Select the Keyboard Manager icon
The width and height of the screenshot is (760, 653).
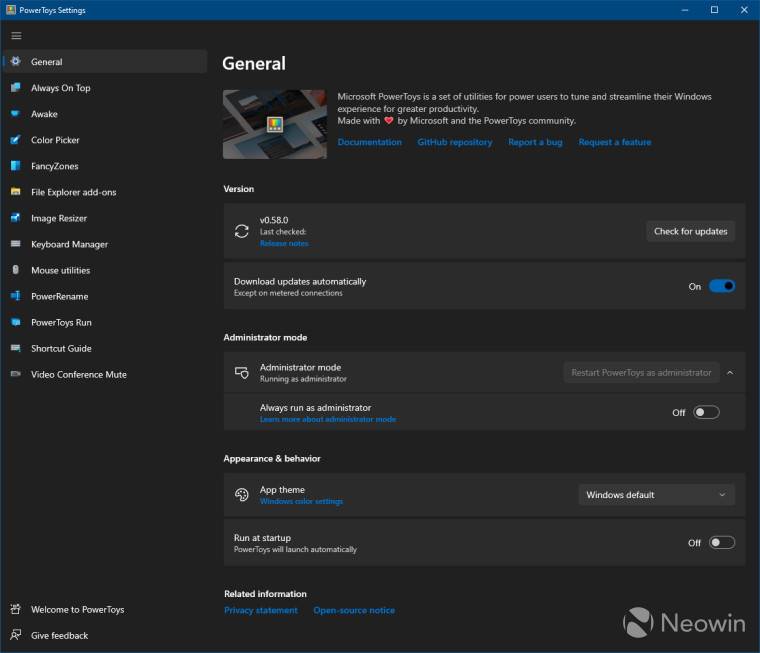click(15, 244)
